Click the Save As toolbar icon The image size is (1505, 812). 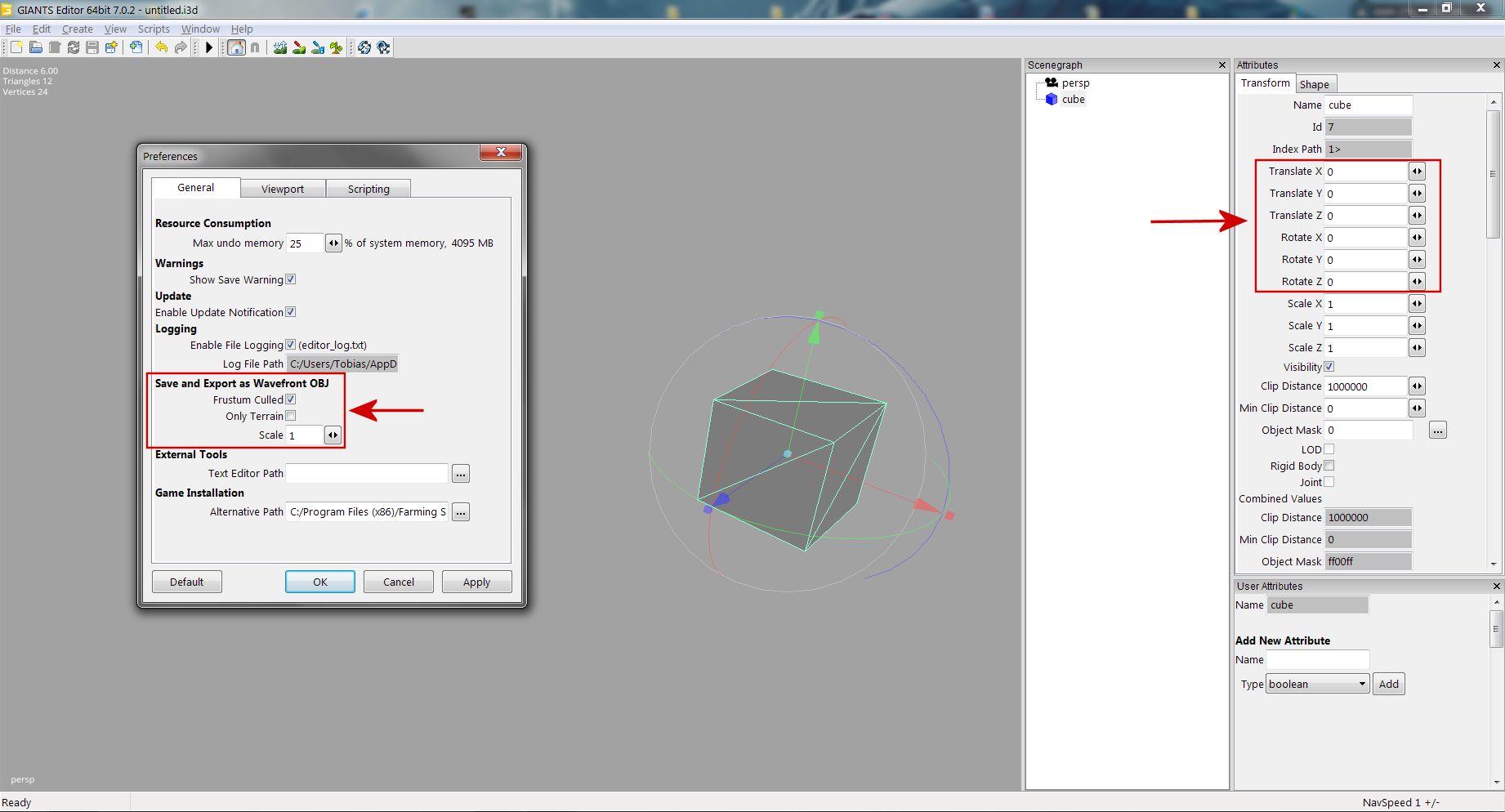pyautogui.click(x=111, y=47)
